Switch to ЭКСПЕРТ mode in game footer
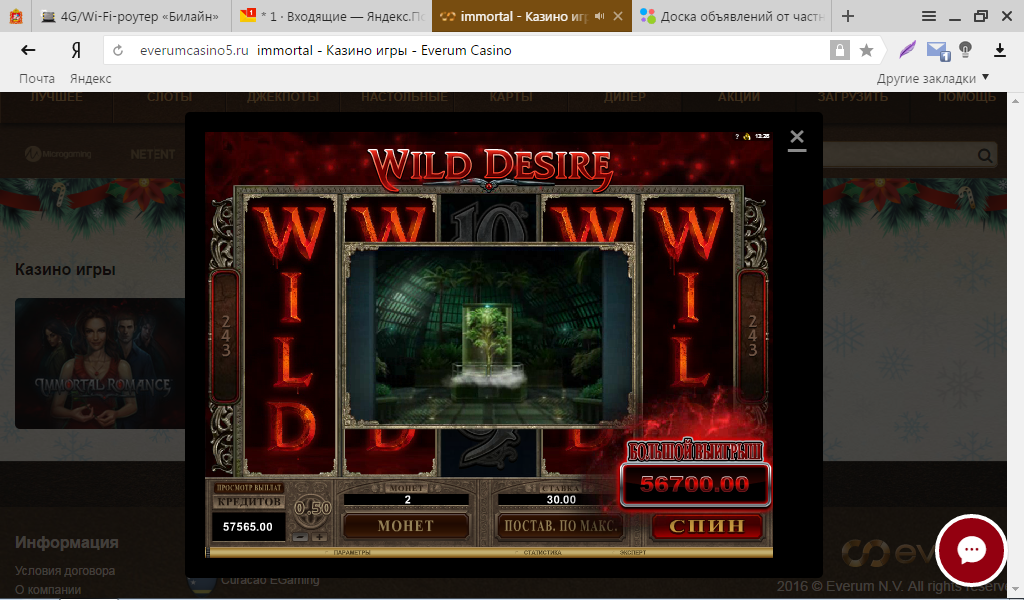 [633, 552]
